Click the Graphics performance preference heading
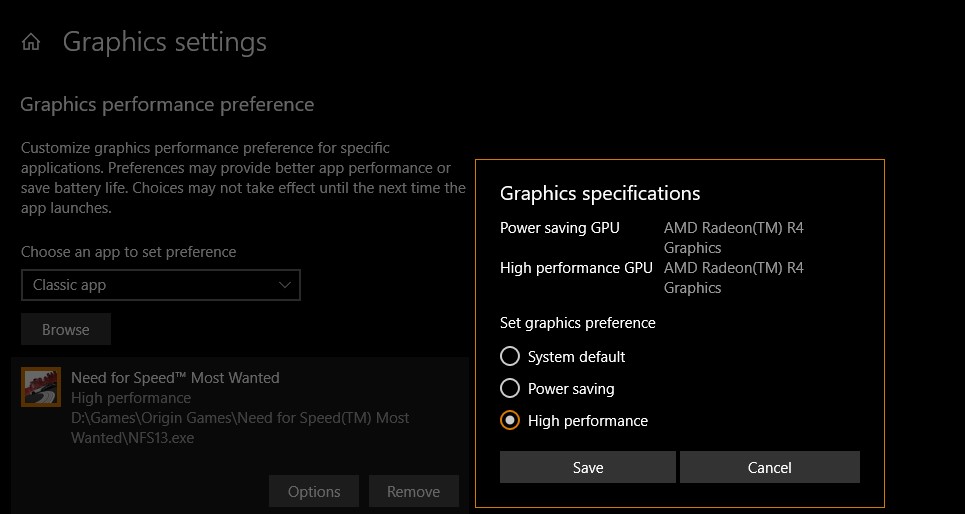The image size is (965, 514). point(167,104)
